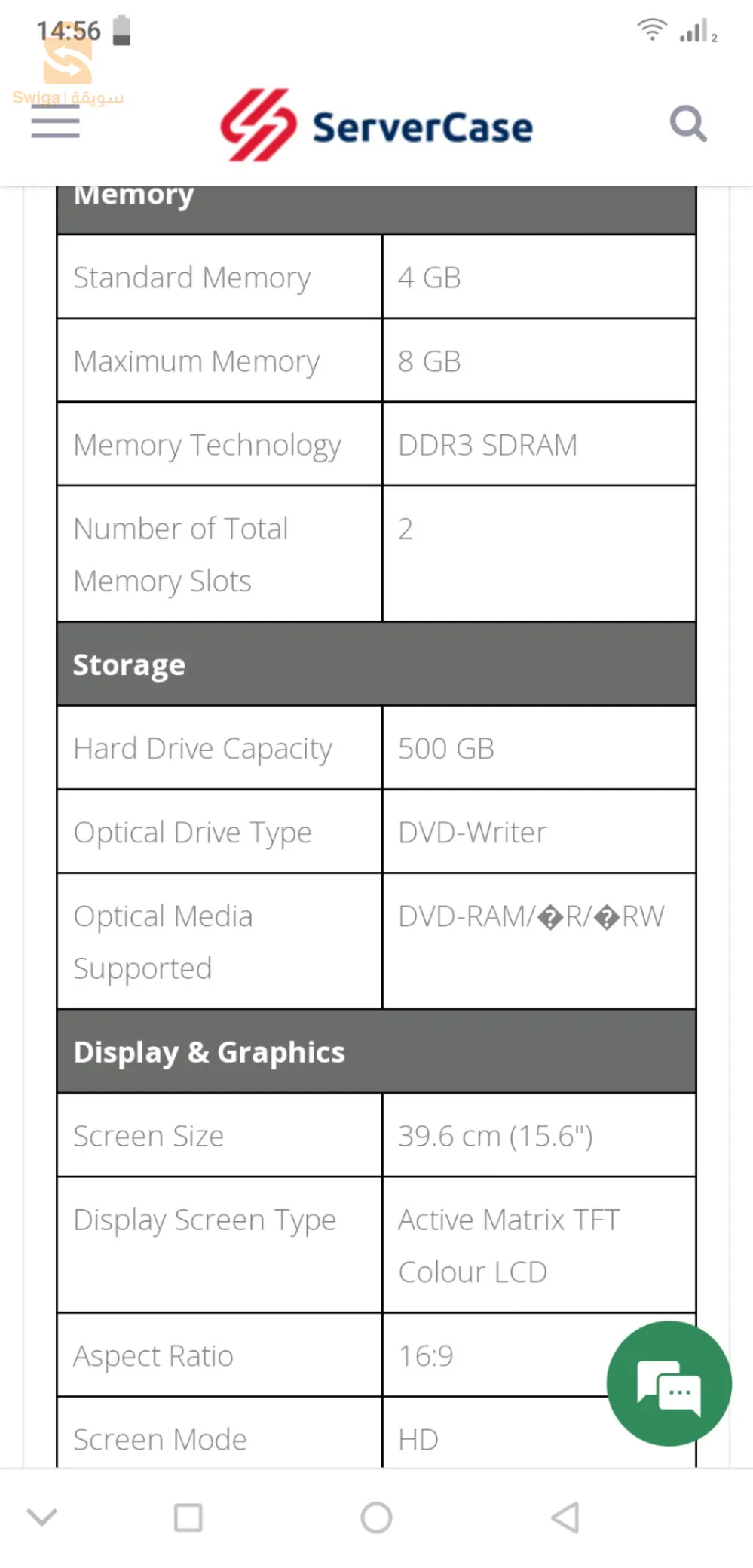
Task: Tap the ServerCase logo icon
Action: [x=260, y=125]
